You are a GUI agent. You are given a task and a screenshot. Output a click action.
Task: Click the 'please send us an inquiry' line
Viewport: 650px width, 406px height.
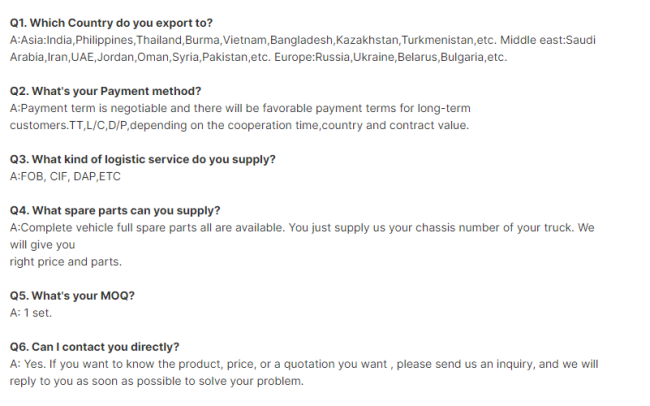click(x=304, y=364)
